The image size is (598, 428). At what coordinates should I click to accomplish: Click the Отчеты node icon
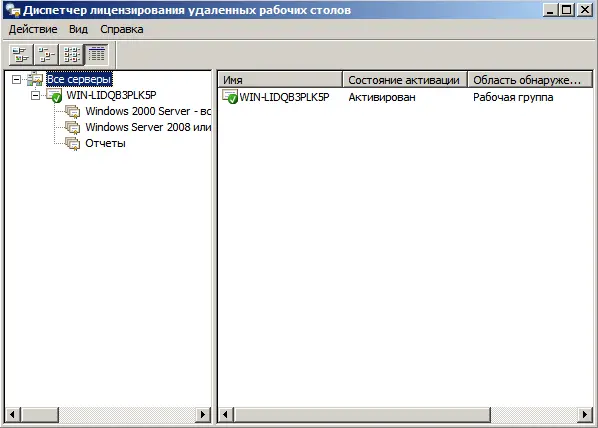[x=72, y=143]
